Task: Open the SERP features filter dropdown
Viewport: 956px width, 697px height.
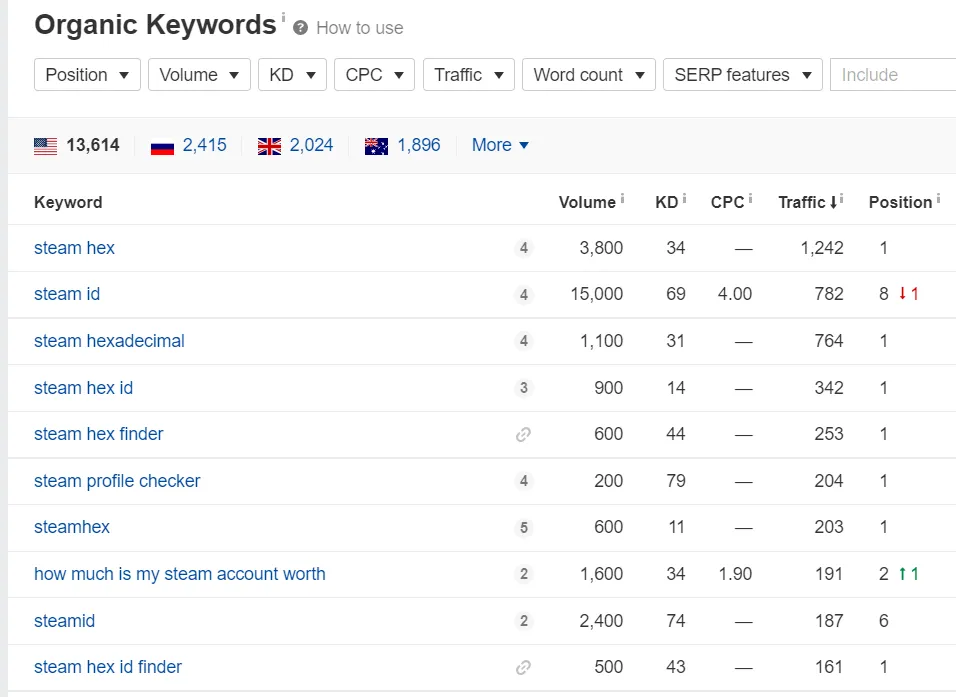Action: tap(743, 74)
